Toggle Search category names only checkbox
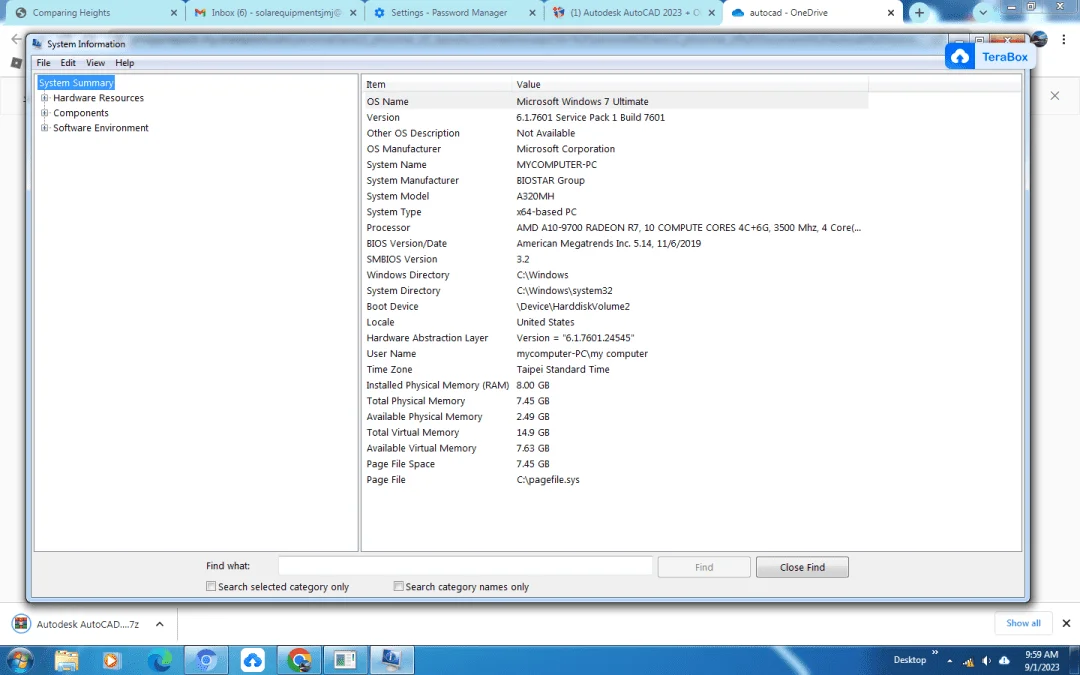Screen dimensions: 1080x675 398,586
